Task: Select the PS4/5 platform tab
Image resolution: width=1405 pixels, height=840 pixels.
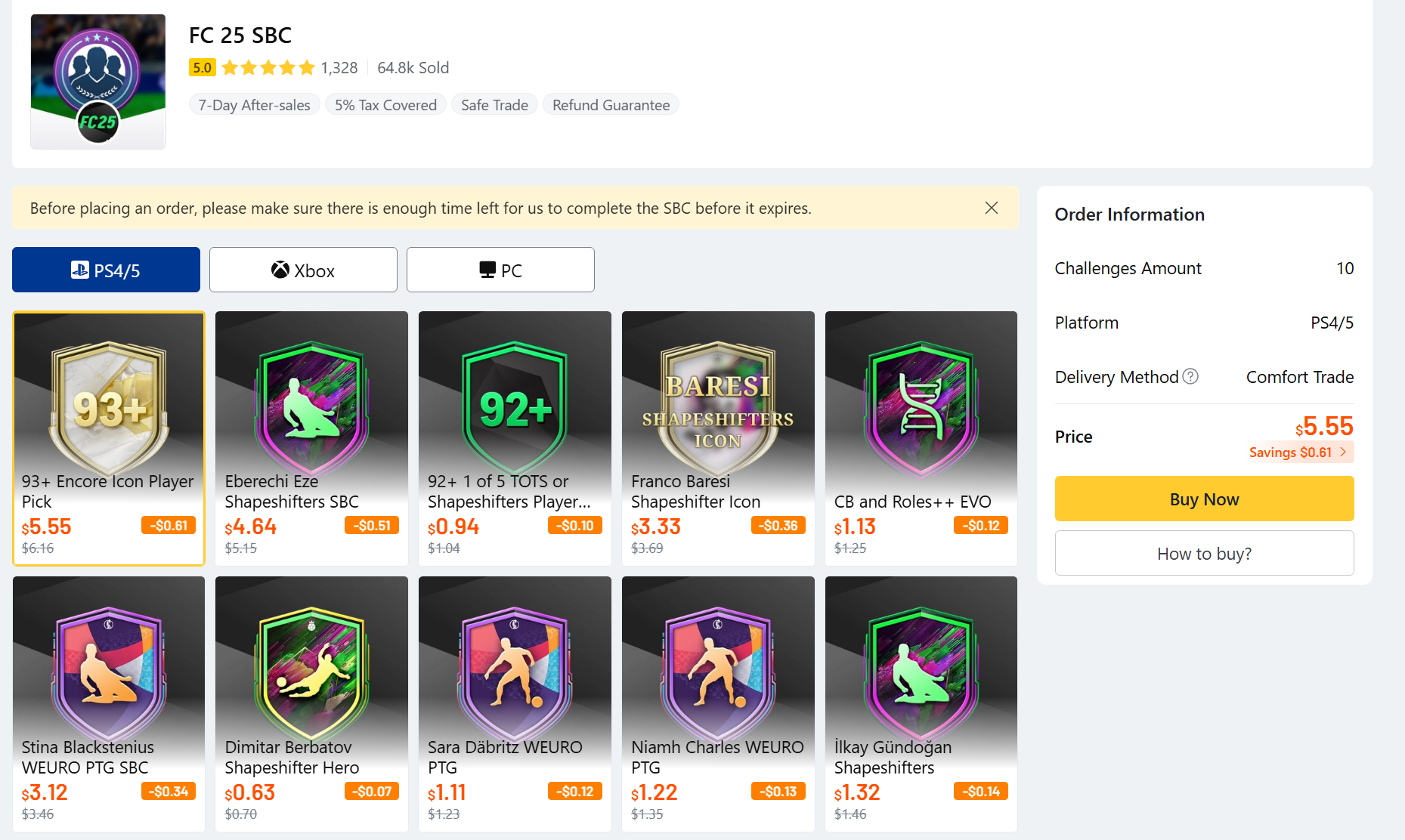Action: pyautogui.click(x=106, y=270)
